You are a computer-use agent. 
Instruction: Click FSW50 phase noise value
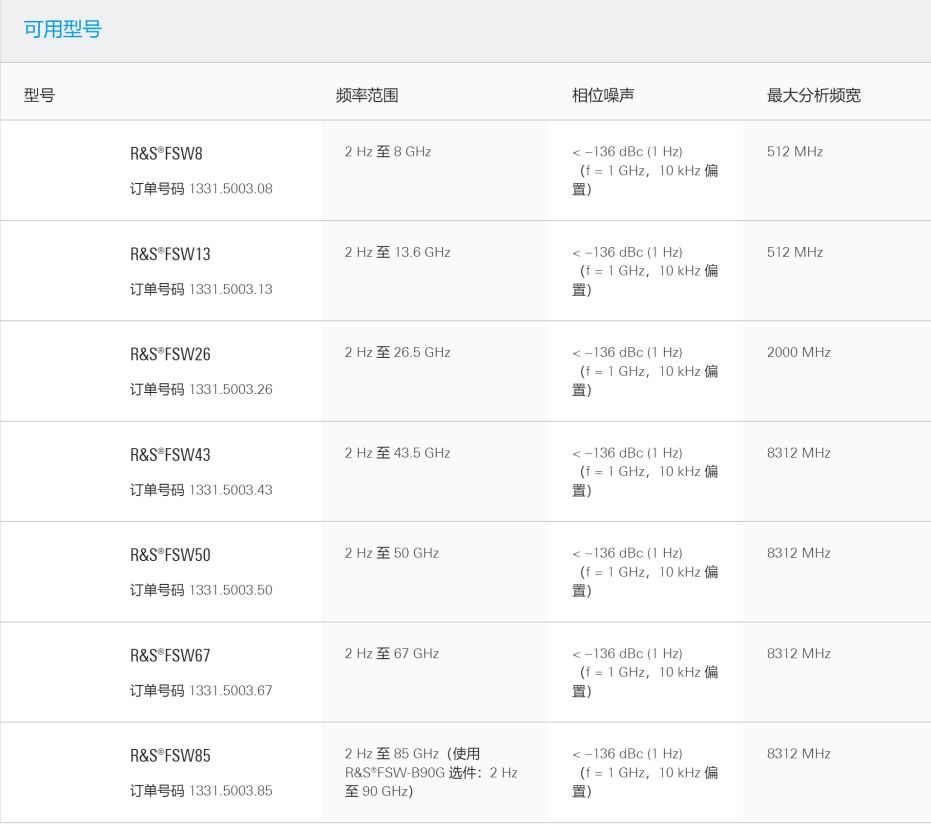coord(645,572)
